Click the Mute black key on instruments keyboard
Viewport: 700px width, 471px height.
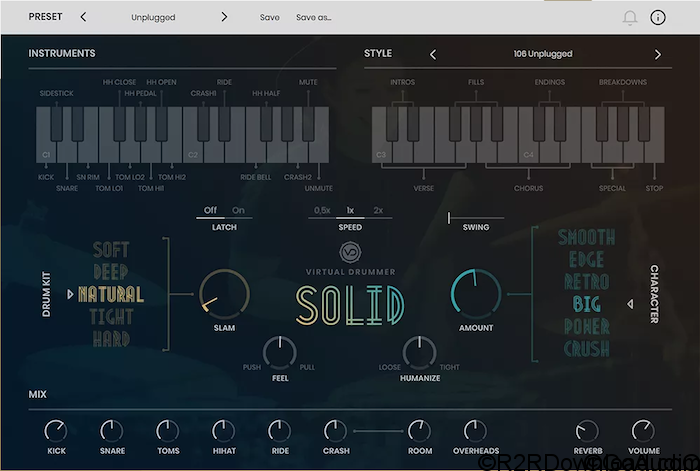coord(308,124)
